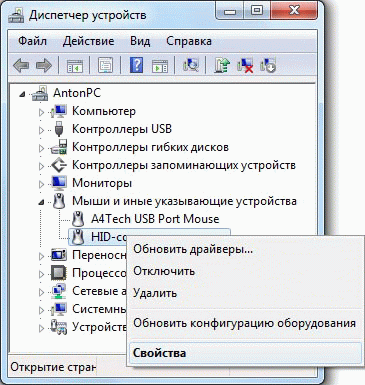Image resolution: width=365 pixels, height=385 pixels.
Task: Click the Scan for hardware changes icon
Action: (x=191, y=65)
